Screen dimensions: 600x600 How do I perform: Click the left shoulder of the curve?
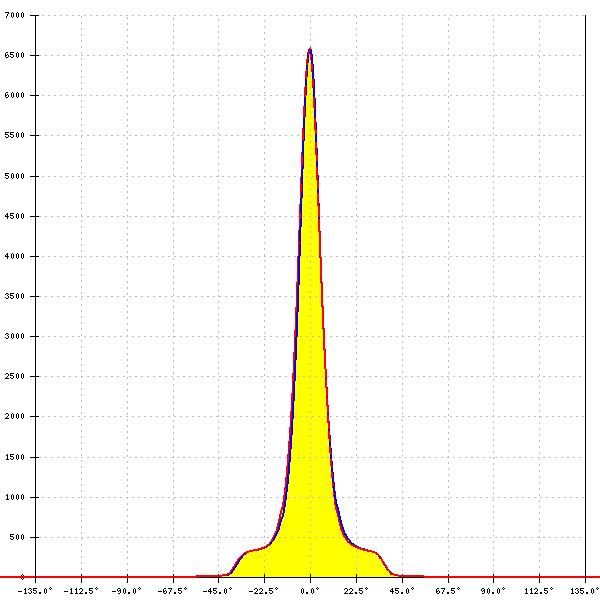(x=251, y=551)
